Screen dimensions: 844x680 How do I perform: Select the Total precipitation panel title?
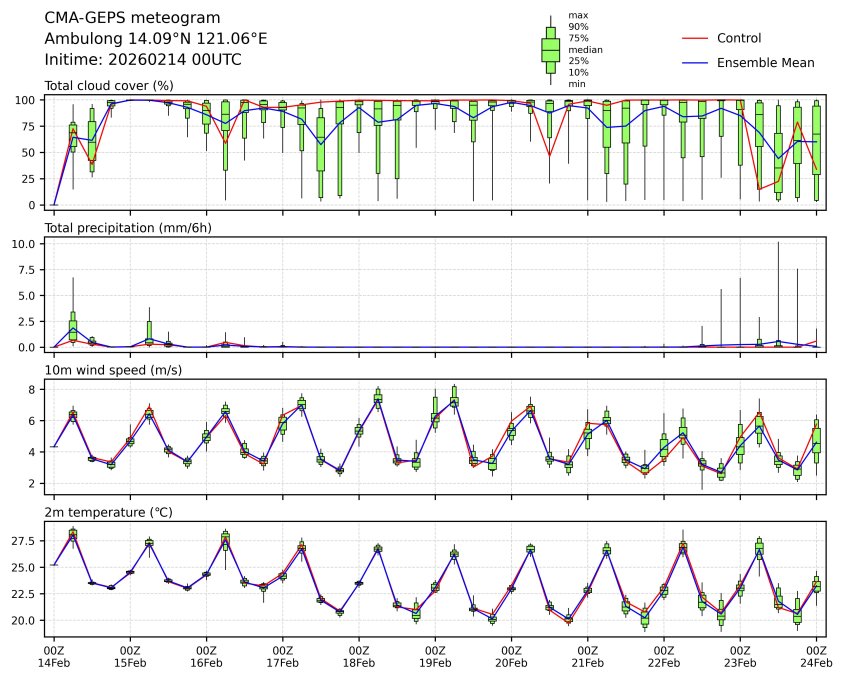tap(128, 228)
